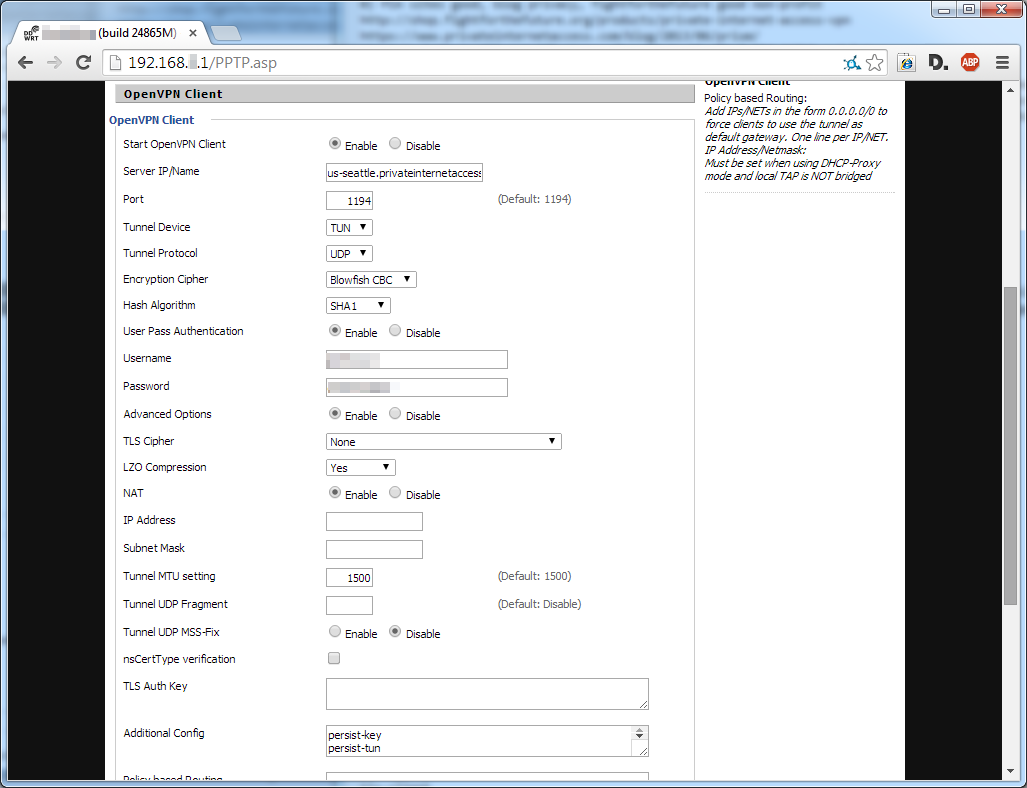Click the D. extension icon

point(937,62)
